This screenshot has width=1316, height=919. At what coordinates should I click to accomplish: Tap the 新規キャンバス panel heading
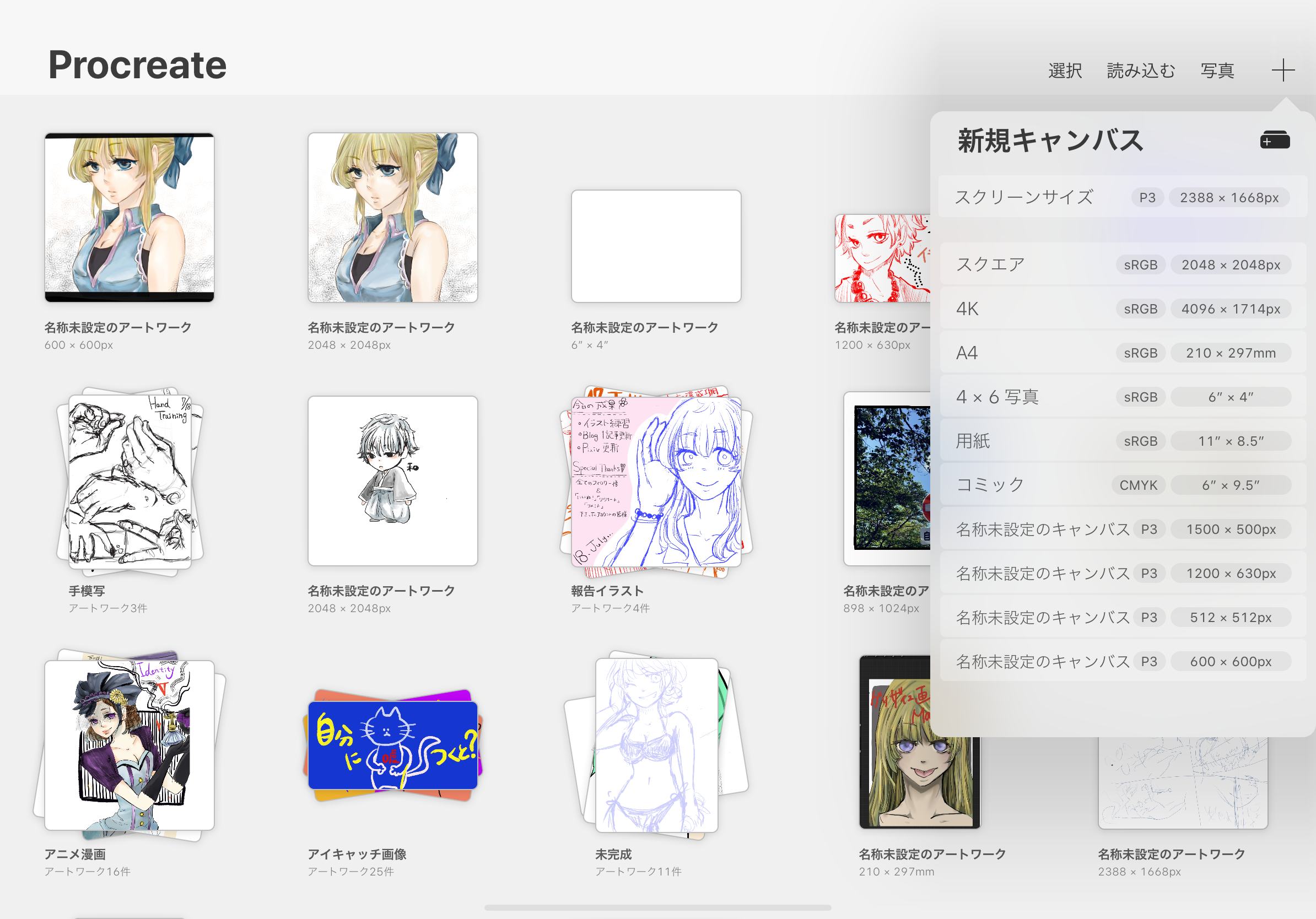coord(1050,140)
